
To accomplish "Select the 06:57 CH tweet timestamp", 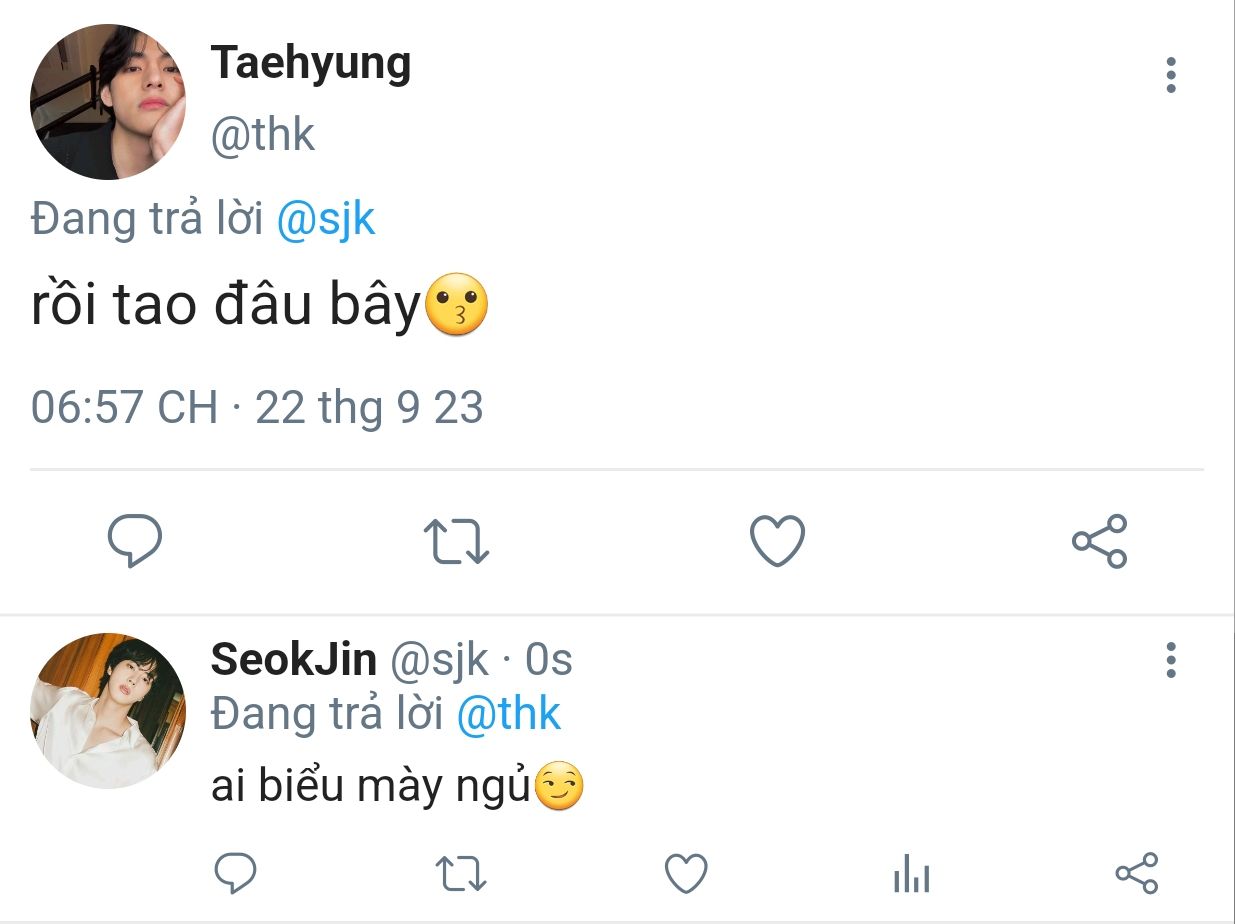I will pos(124,408).
